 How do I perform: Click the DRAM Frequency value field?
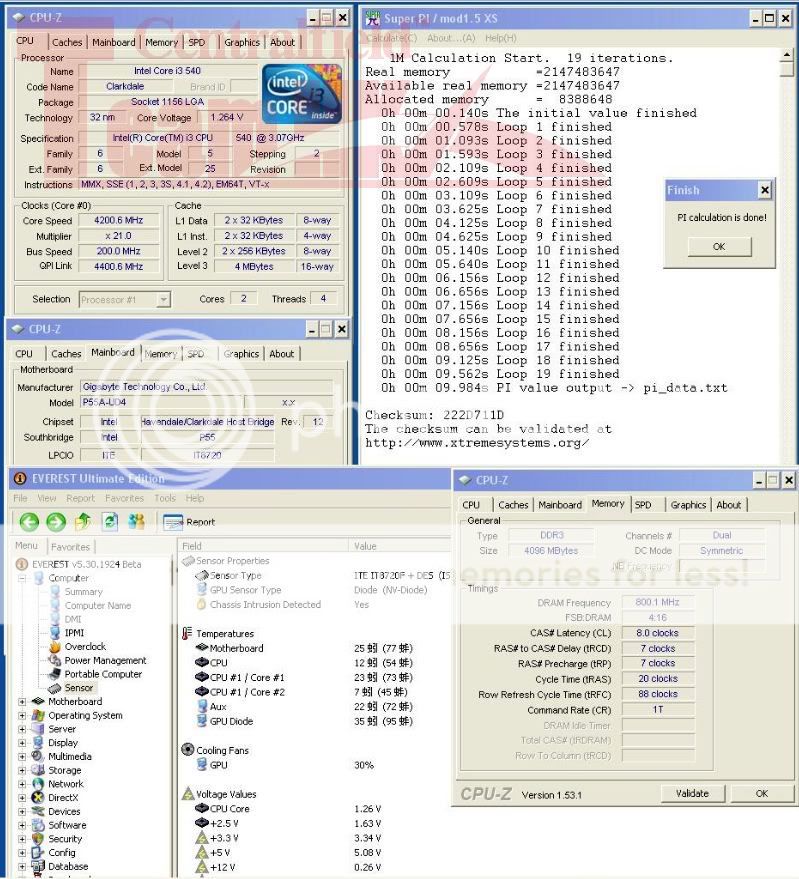tap(658, 602)
